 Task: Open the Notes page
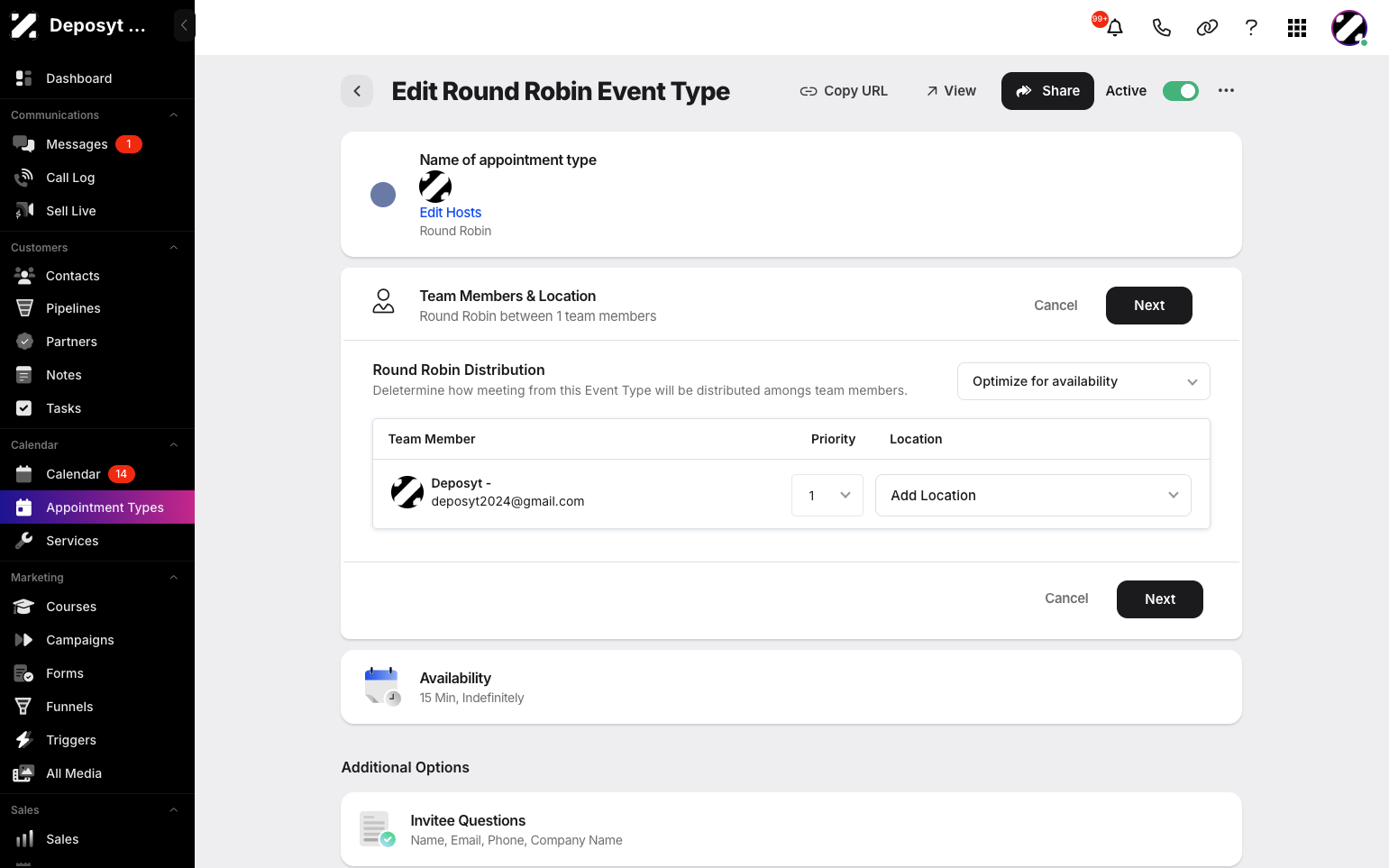click(97, 375)
